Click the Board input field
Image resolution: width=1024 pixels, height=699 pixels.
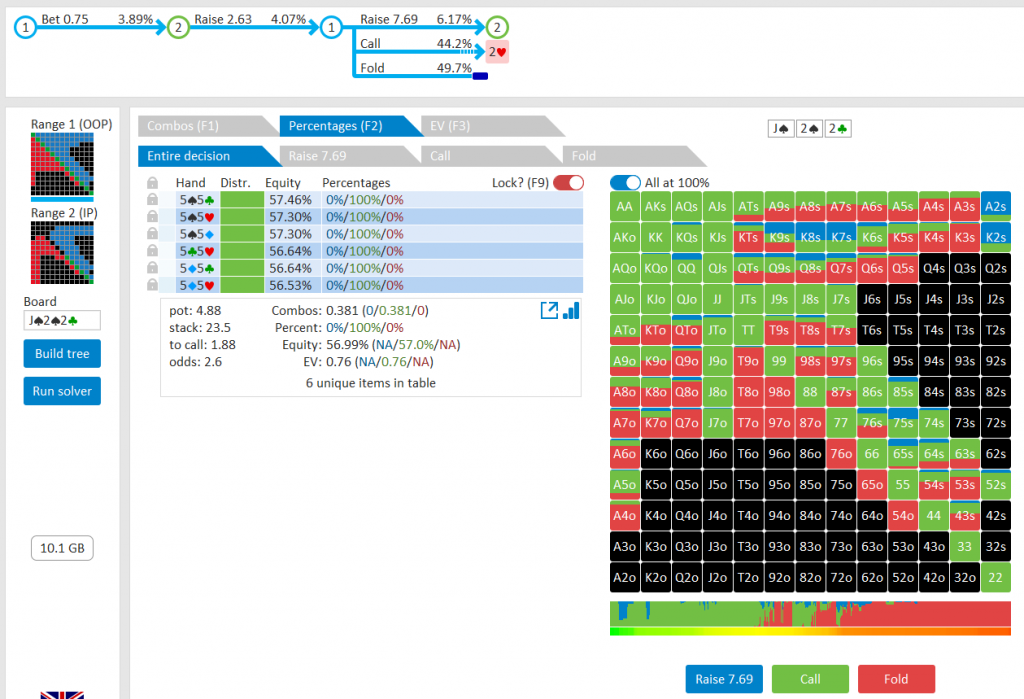pos(62,321)
